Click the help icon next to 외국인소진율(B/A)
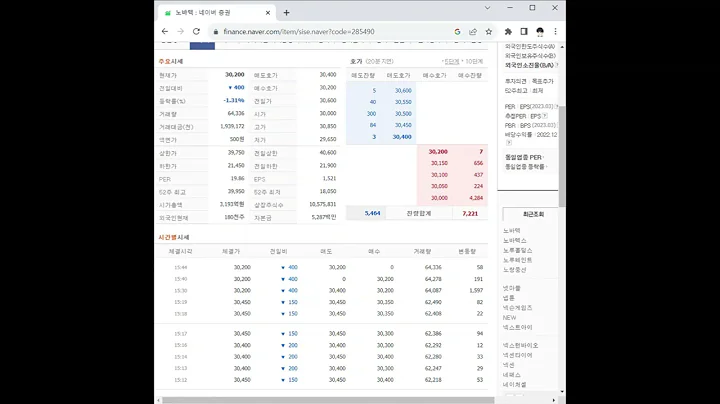Viewport: 720px width, 404px height. point(557,65)
